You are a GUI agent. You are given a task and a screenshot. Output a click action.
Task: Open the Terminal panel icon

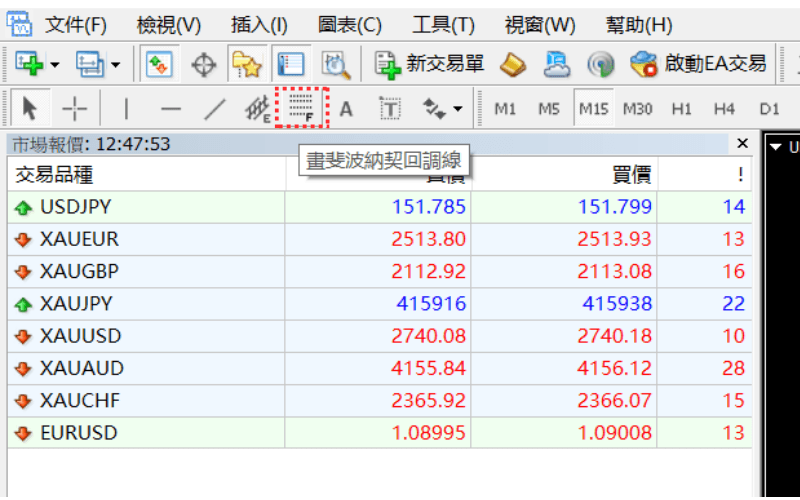click(291, 65)
